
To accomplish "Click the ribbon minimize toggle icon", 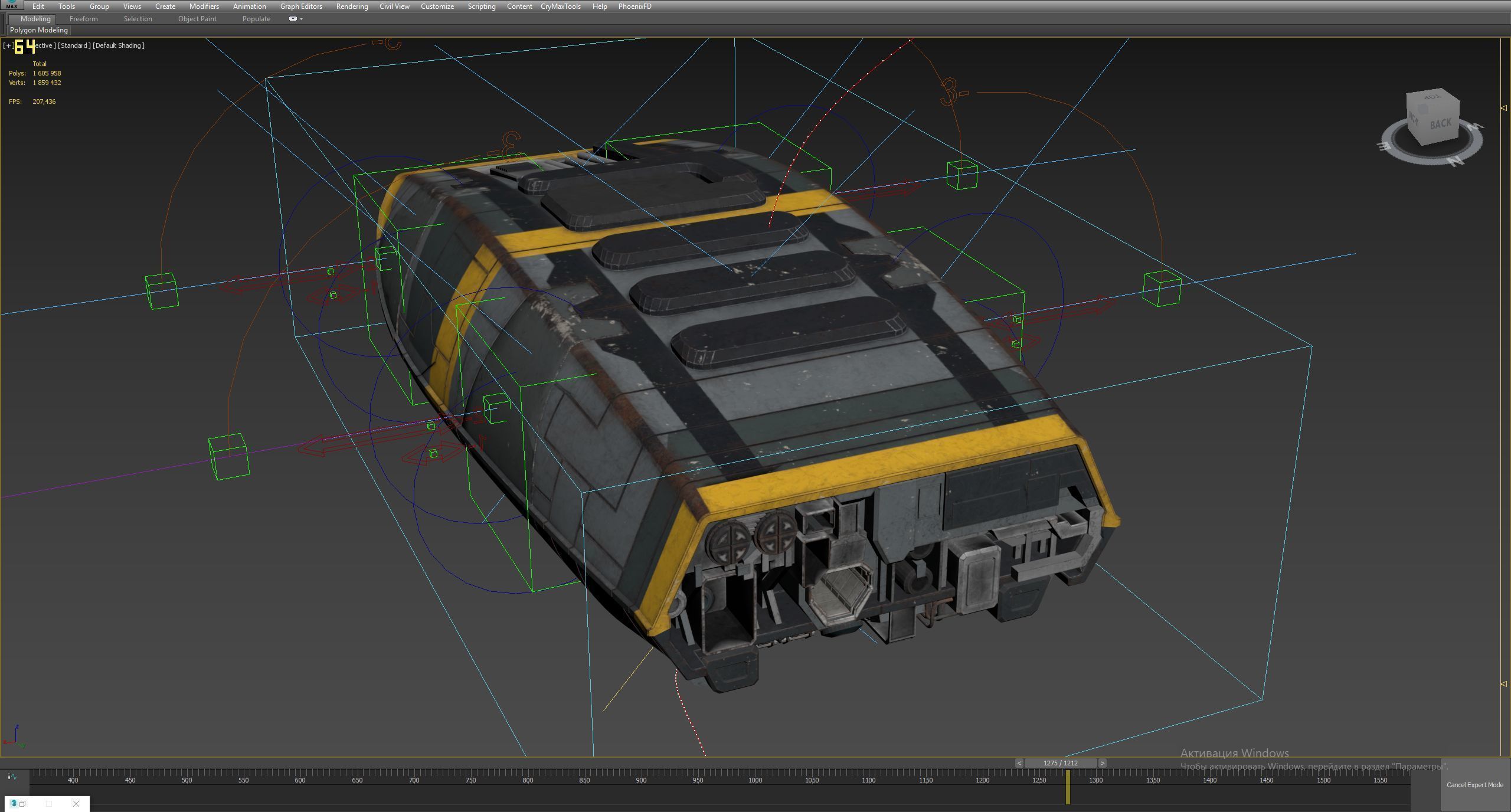I will click(293, 19).
